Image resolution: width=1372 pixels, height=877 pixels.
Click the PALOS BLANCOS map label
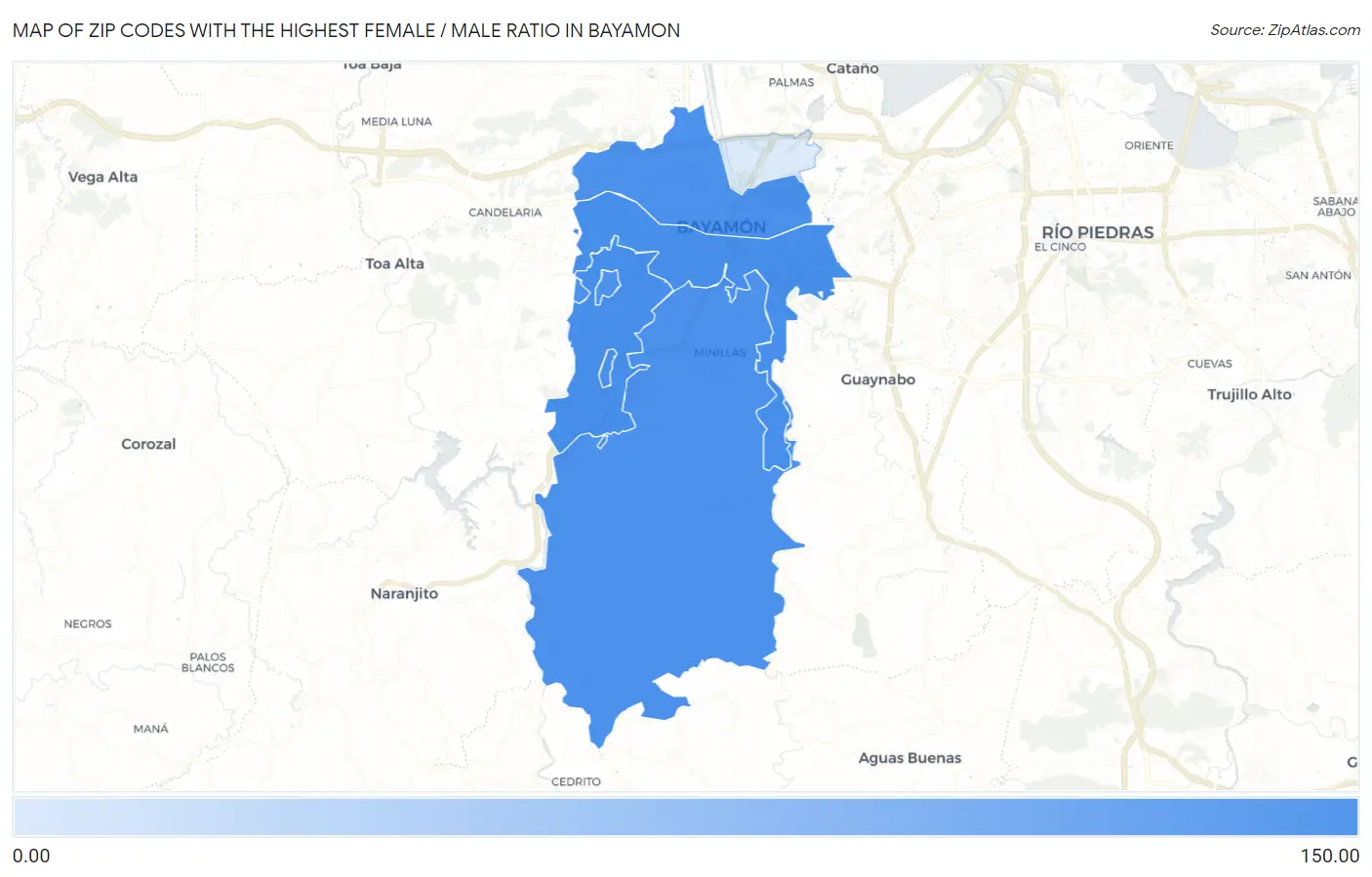208,662
